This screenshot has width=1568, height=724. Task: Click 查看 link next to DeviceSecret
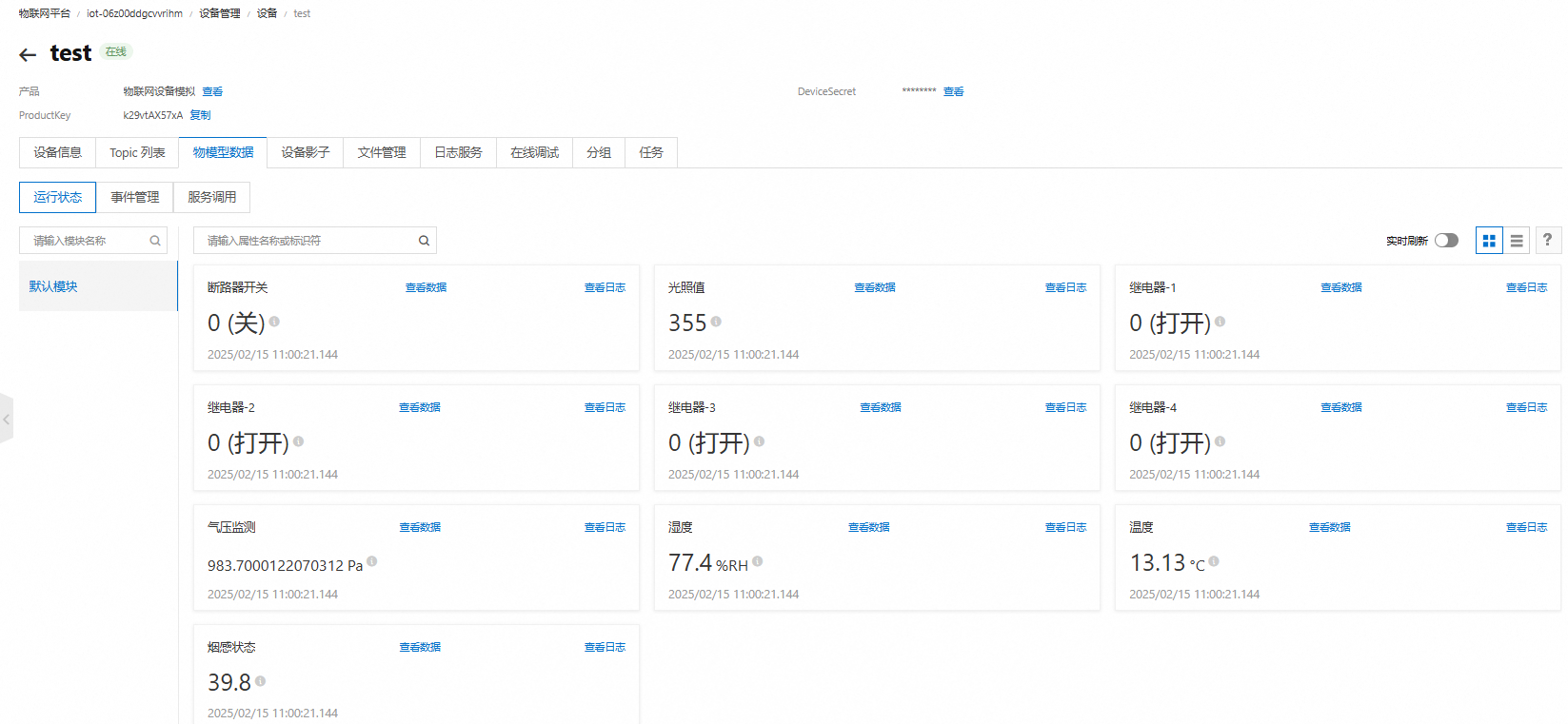pos(953,92)
